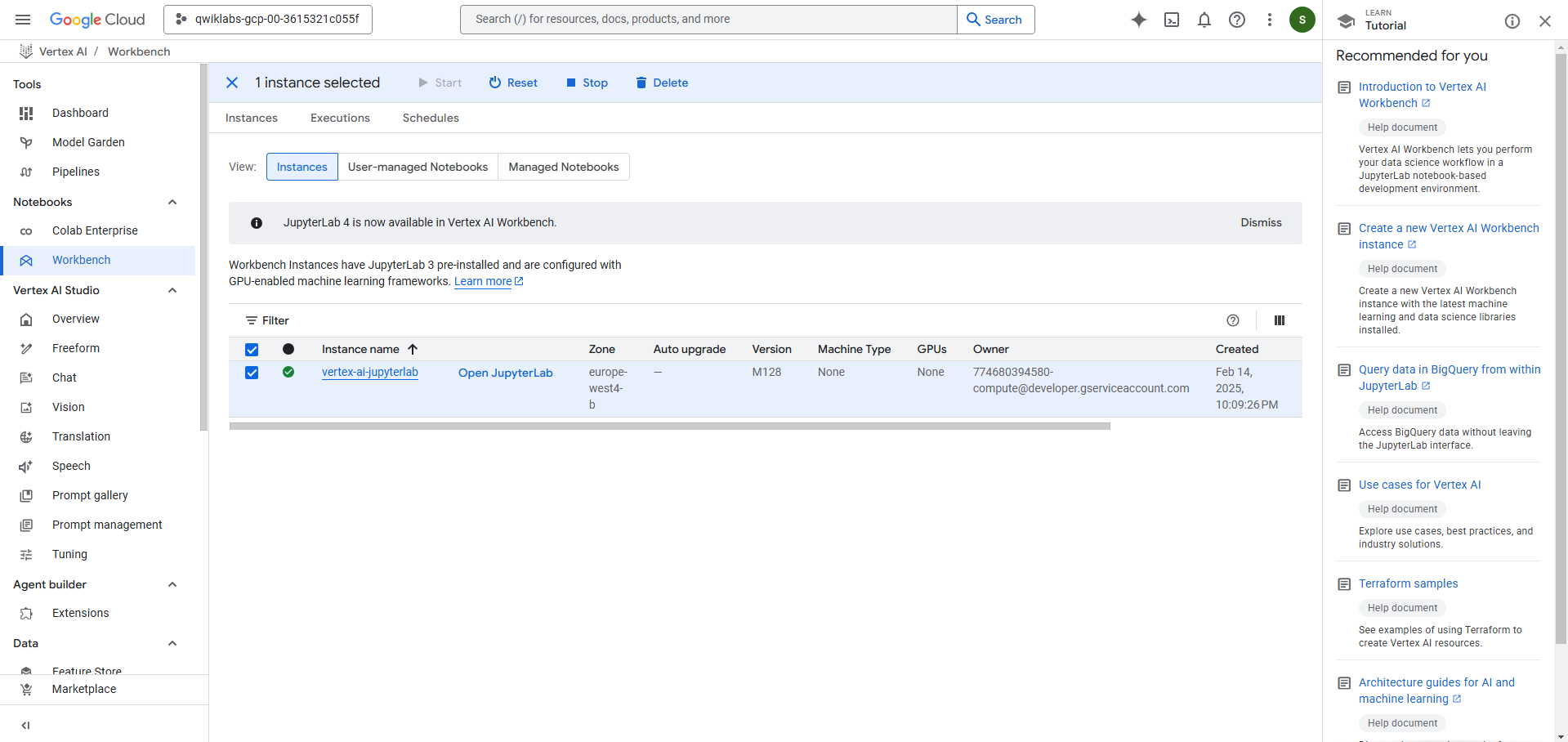Viewport: 1568px width, 742px height.
Task: Click the green running status icon
Action: [288, 372]
